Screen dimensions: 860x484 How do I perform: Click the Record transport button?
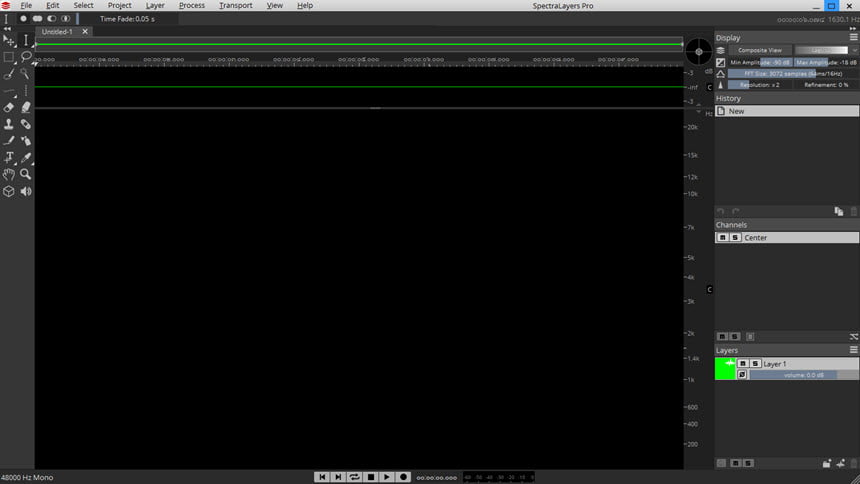tap(403, 477)
